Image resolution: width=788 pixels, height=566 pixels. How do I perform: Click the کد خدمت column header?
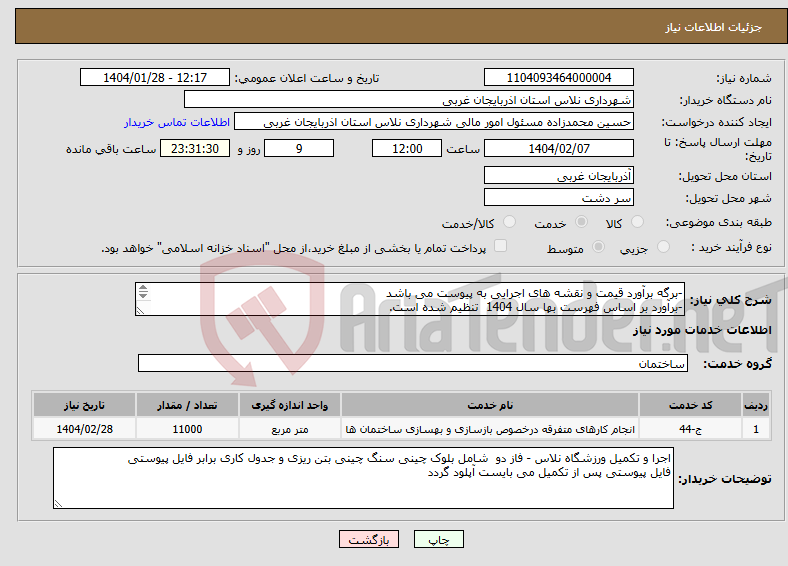691,405
